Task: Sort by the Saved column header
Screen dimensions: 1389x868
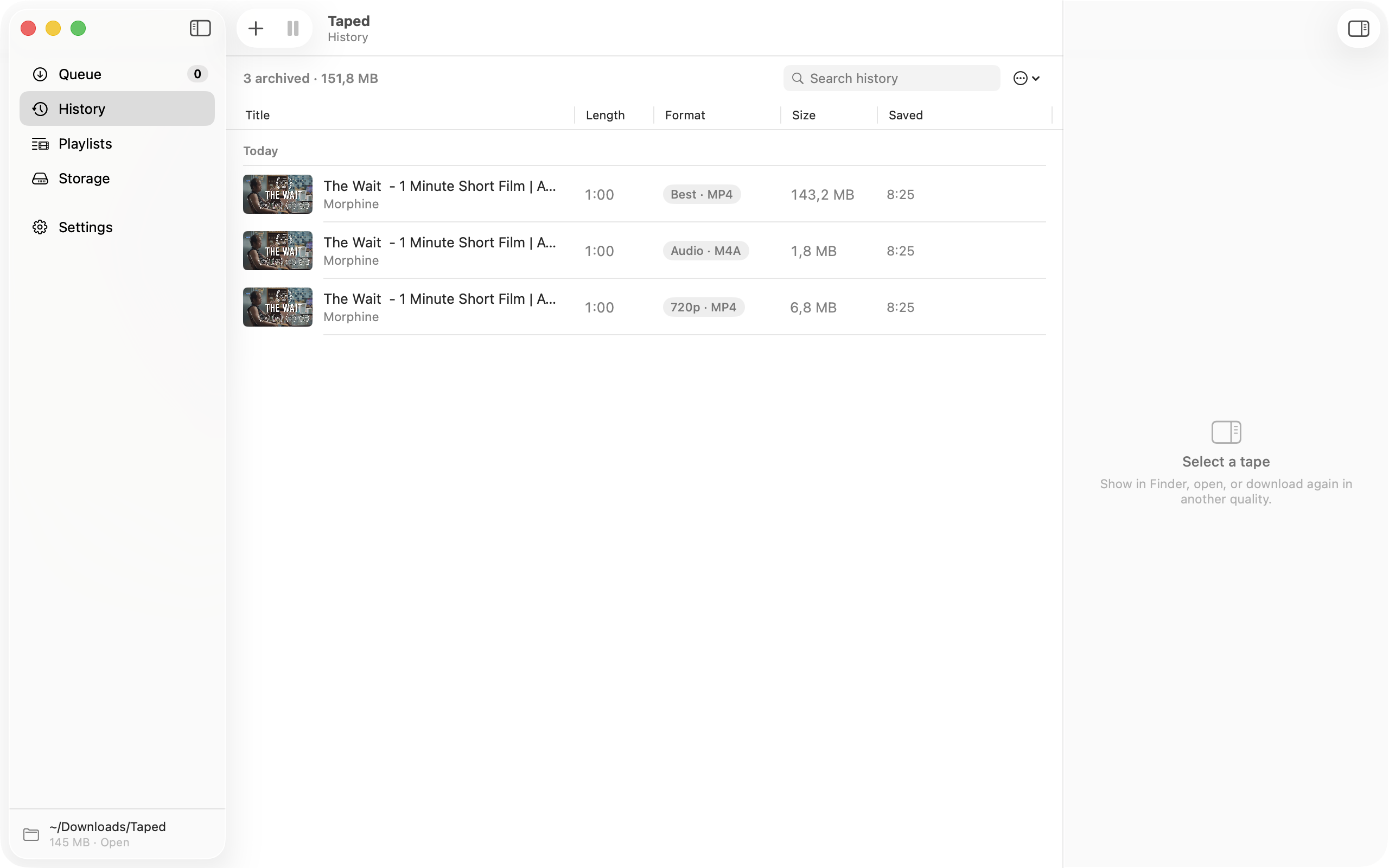Action: click(x=906, y=115)
